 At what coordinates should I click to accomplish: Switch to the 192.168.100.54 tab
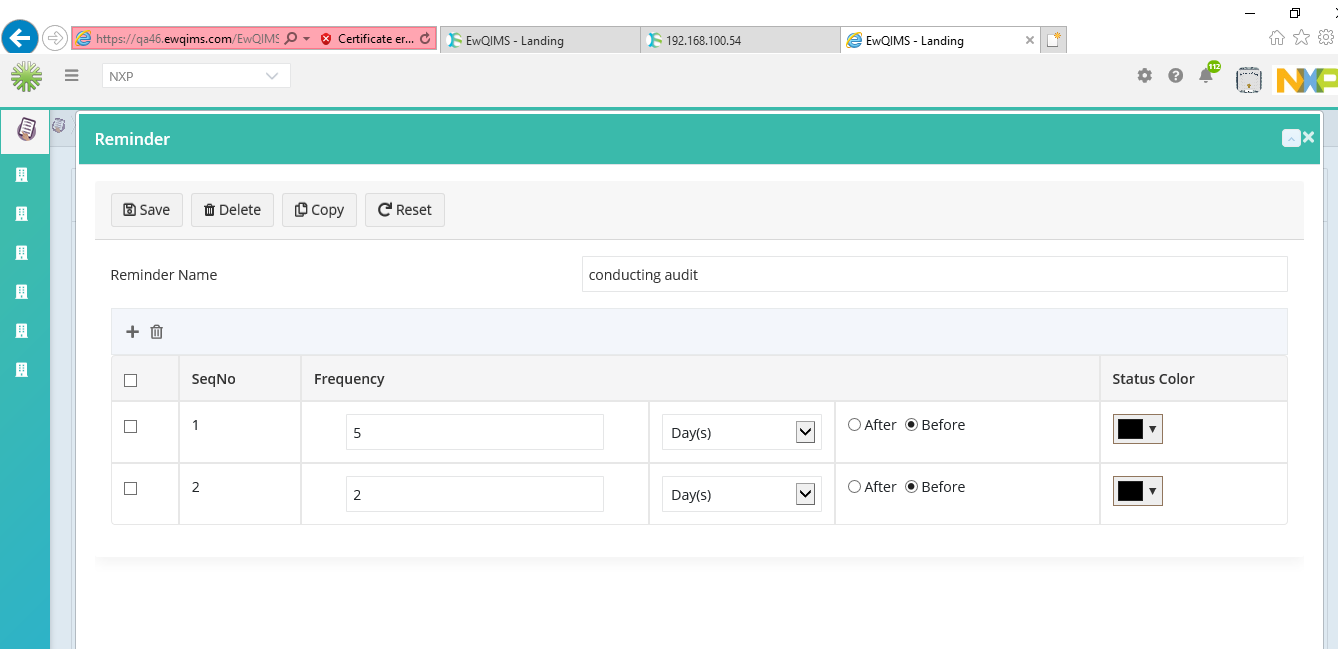coord(740,40)
